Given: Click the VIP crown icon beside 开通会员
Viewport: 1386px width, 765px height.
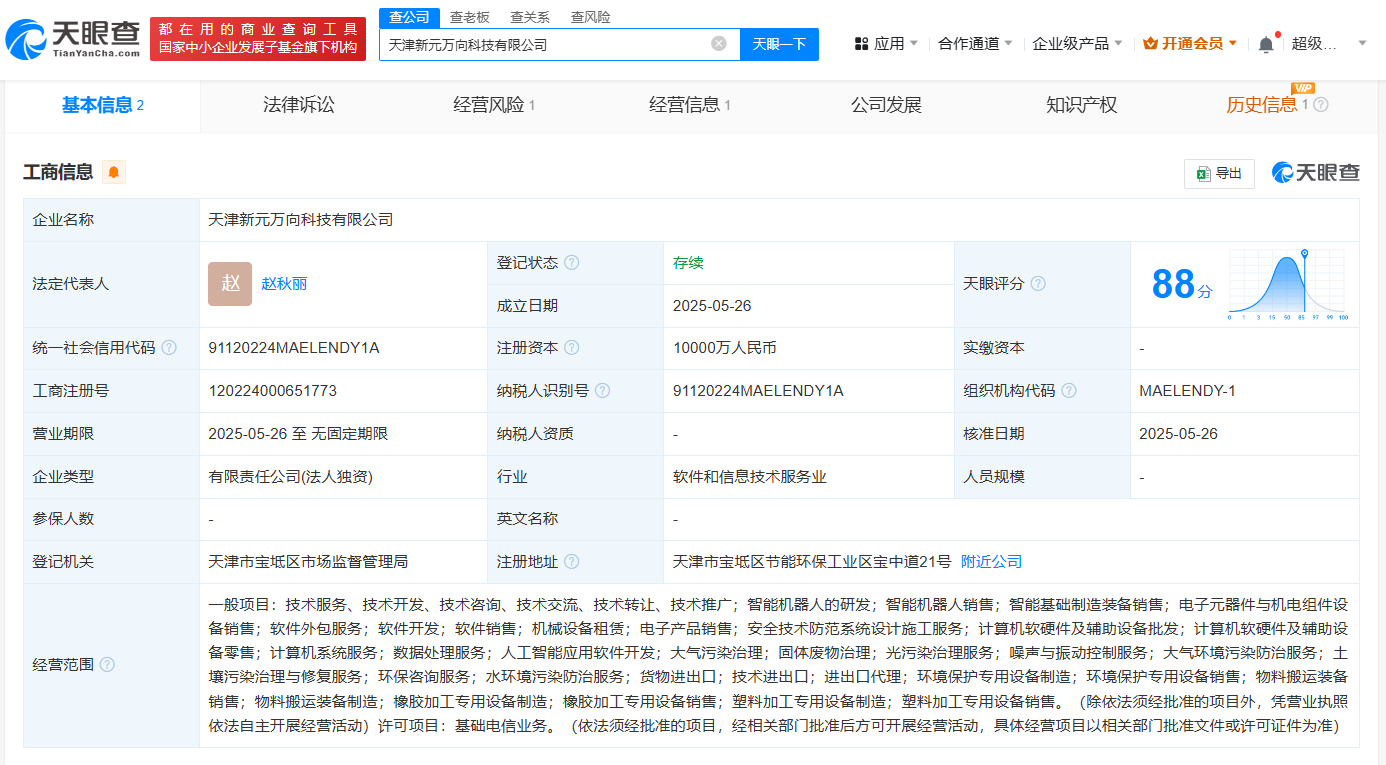Looking at the screenshot, I should [x=1150, y=44].
